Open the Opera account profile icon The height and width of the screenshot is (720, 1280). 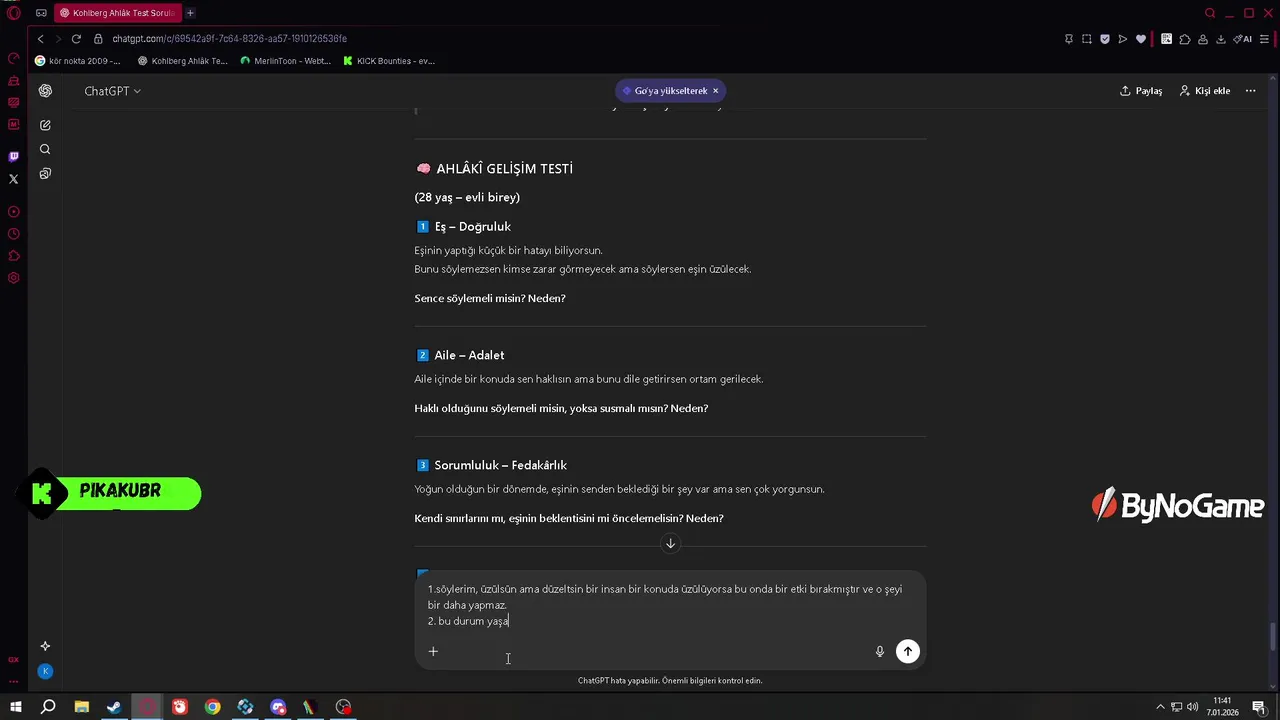point(1203,39)
